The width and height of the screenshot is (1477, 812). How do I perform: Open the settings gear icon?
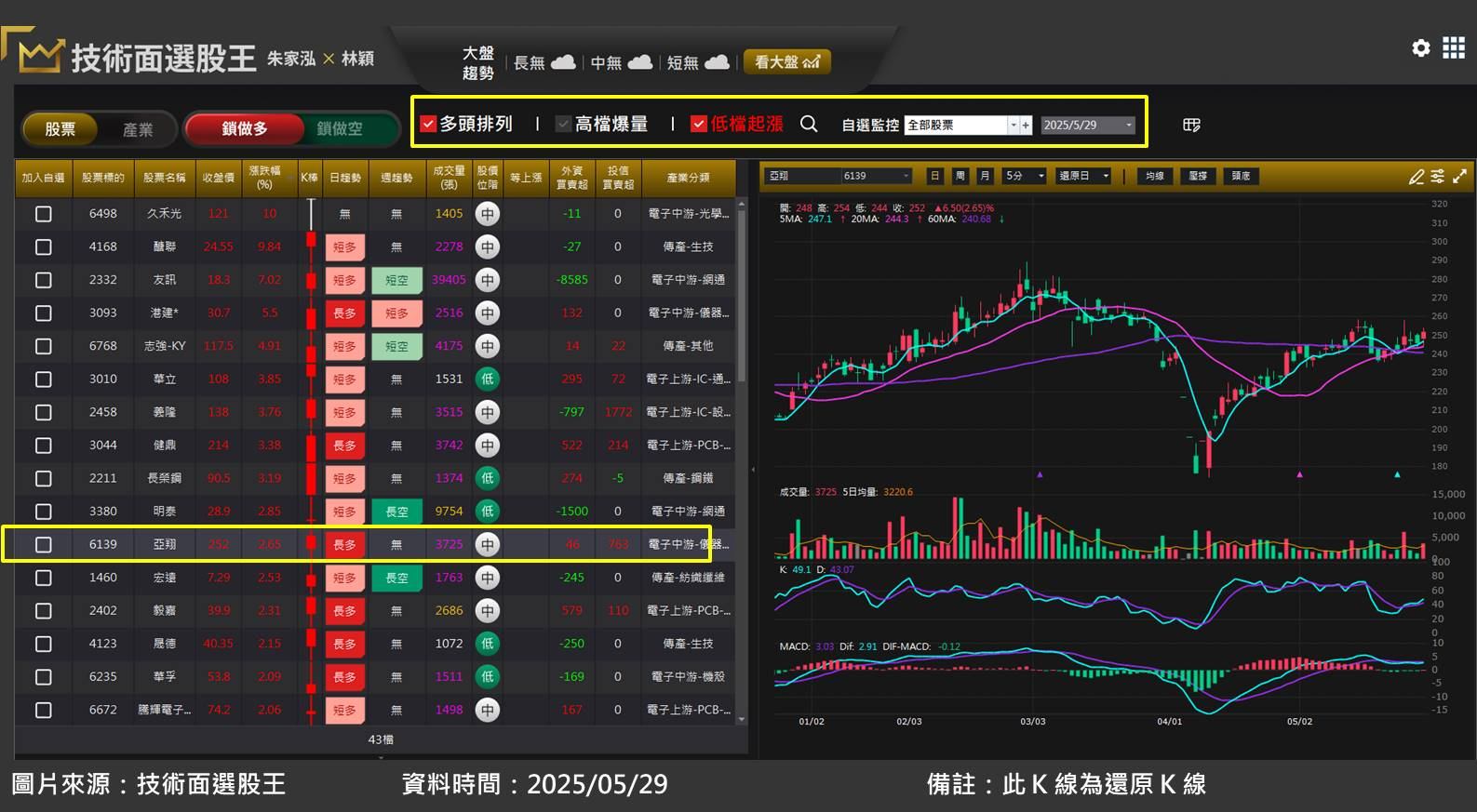(1420, 47)
